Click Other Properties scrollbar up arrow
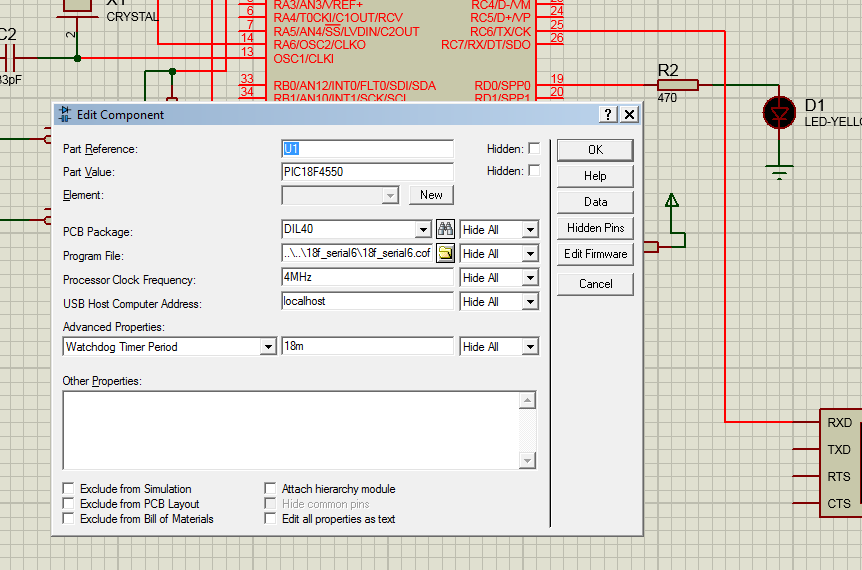Viewport: 862px width, 570px height. coord(527,400)
